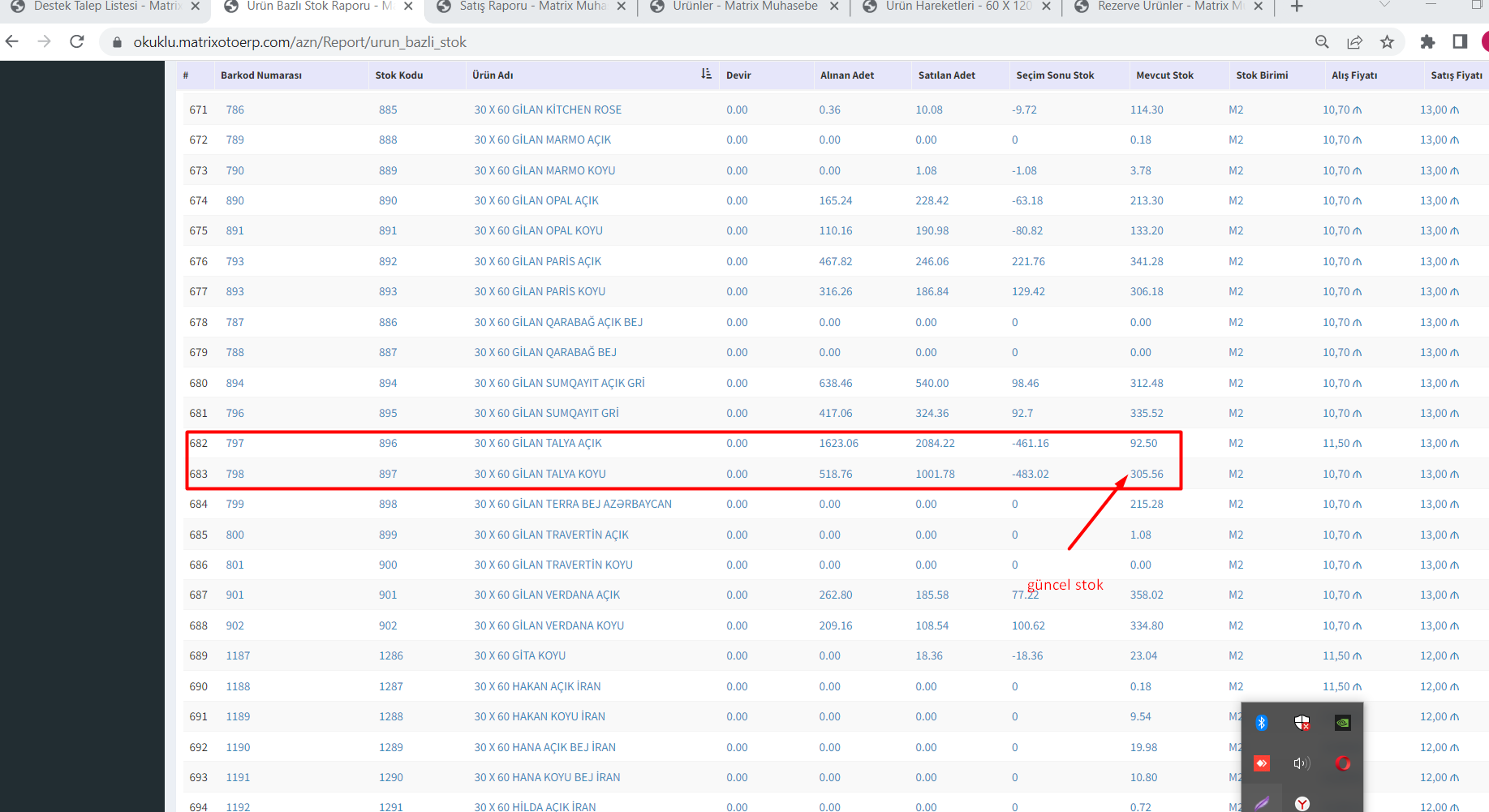The width and height of the screenshot is (1489, 812).
Task: Open Bluetooth from the system tray popup
Action: (x=1262, y=723)
